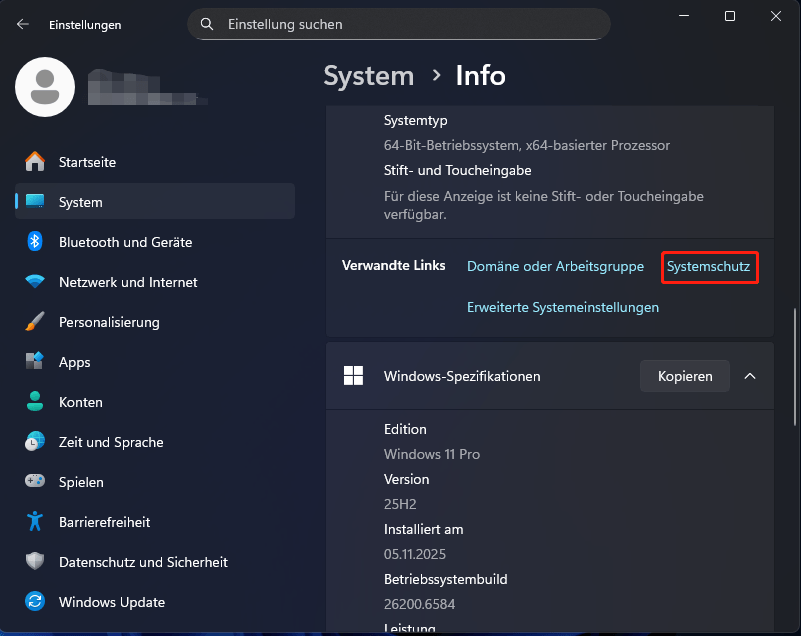801x636 pixels.
Task: Open Startseite in the sidebar
Action: click(155, 162)
